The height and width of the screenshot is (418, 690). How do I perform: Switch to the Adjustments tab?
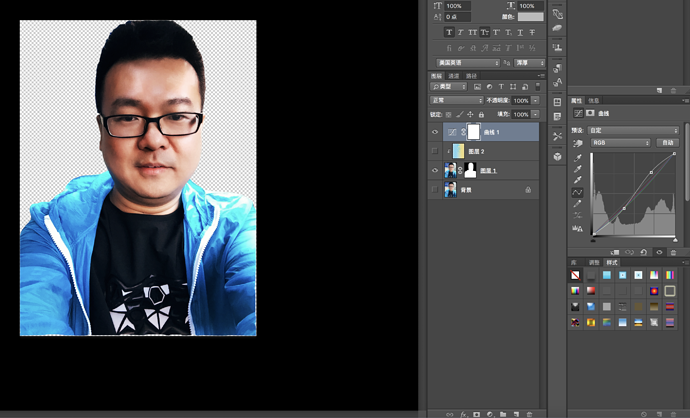coord(594,262)
